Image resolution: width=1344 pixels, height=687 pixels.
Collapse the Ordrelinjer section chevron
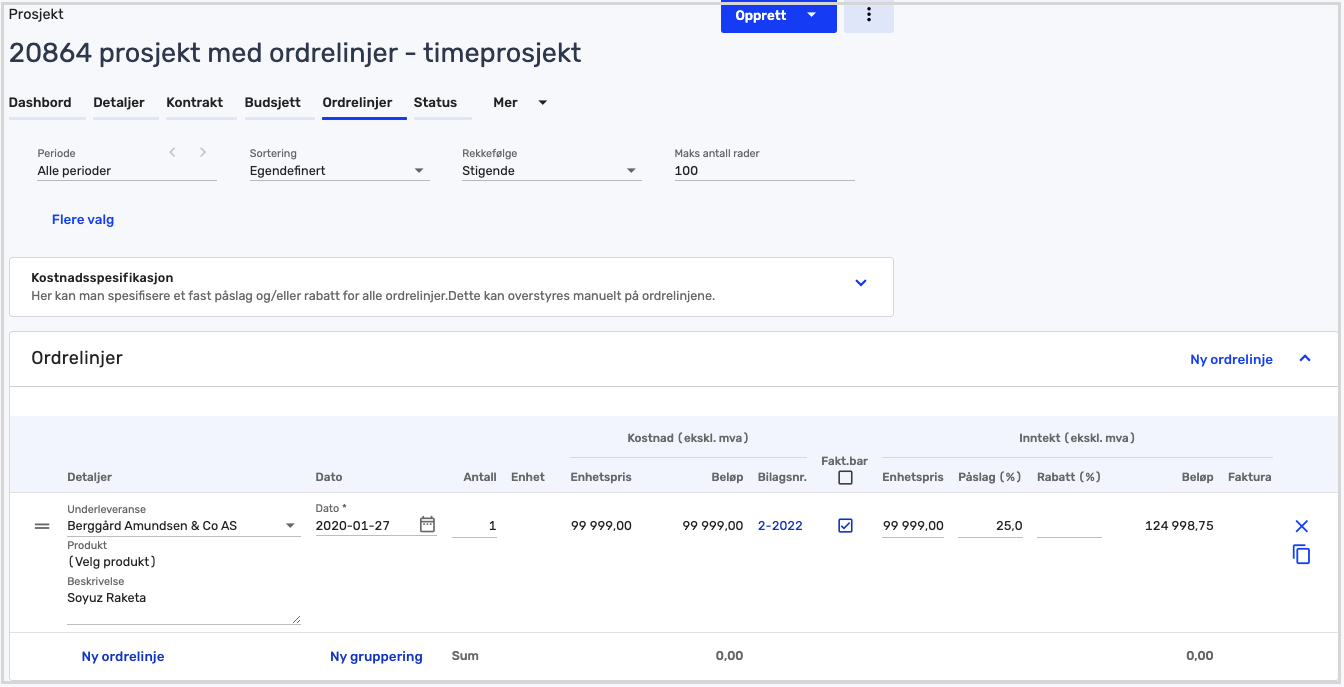(1305, 358)
